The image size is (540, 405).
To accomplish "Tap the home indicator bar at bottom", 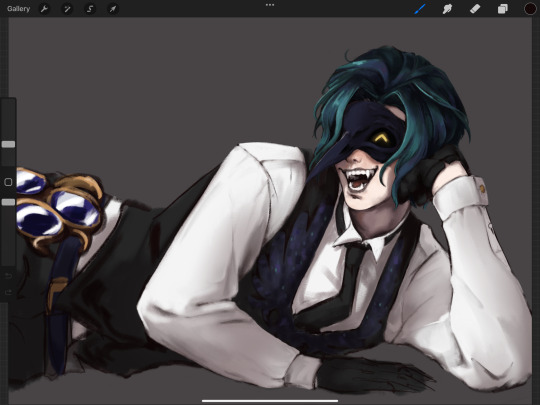I will (x=270, y=401).
